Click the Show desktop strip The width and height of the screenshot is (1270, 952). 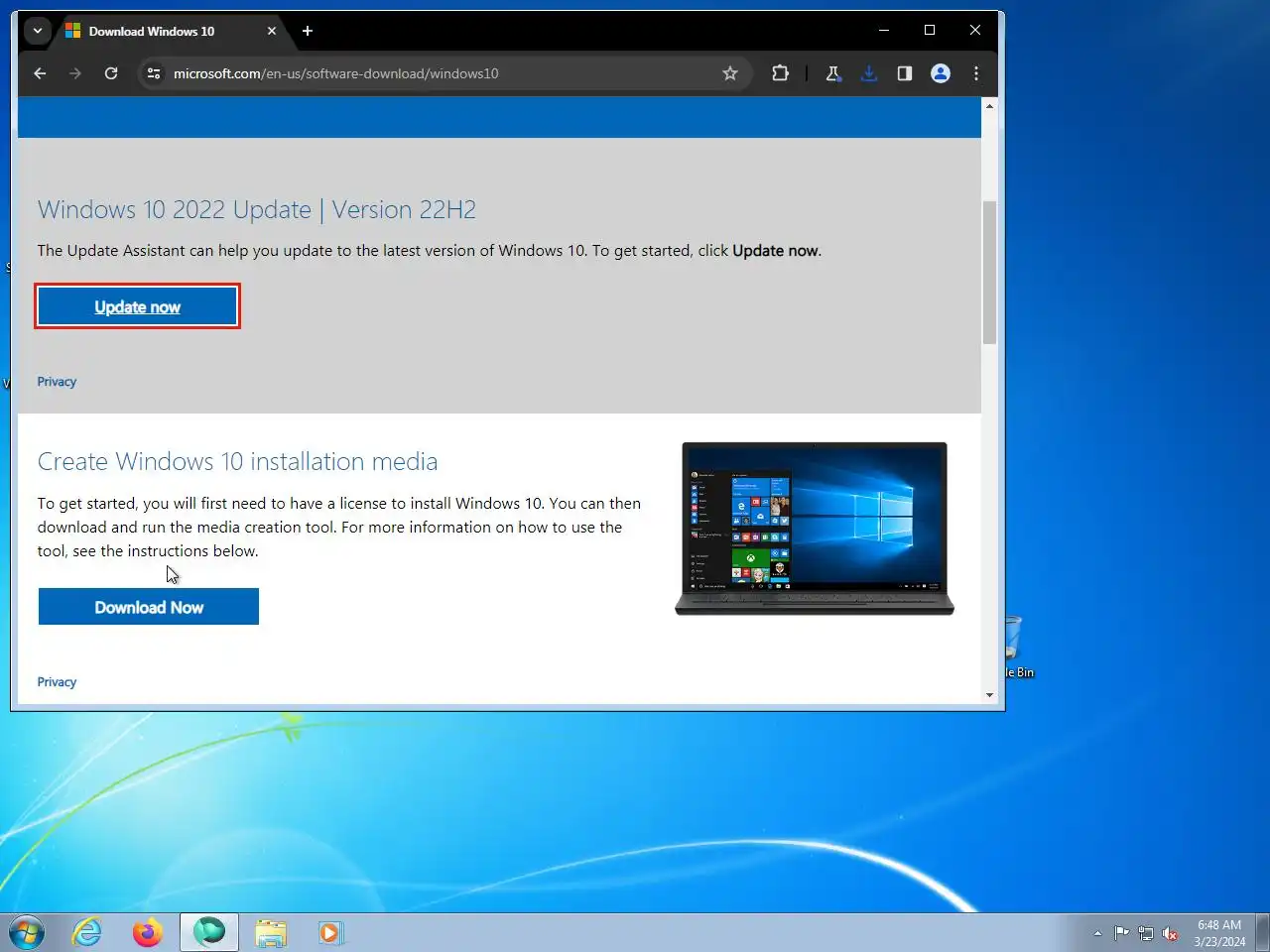tap(1263, 932)
